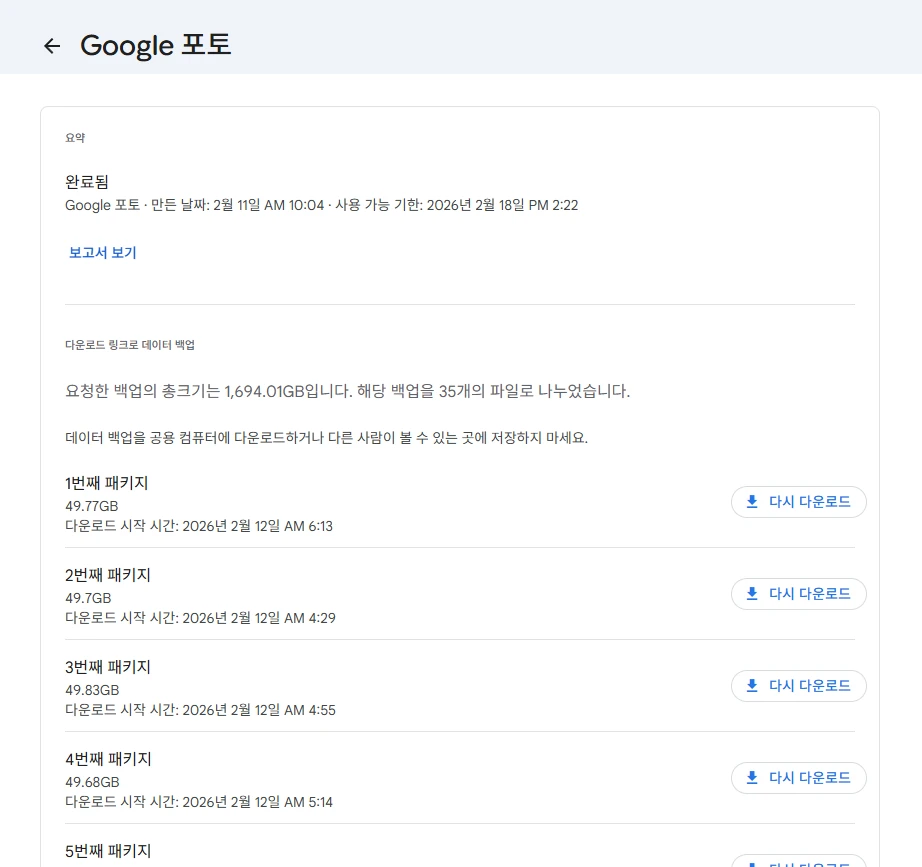Image resolution: width=922 pixels, height=867 pixels.
Task: Click the 5번째 패키지 title
Action: [107, 851]
